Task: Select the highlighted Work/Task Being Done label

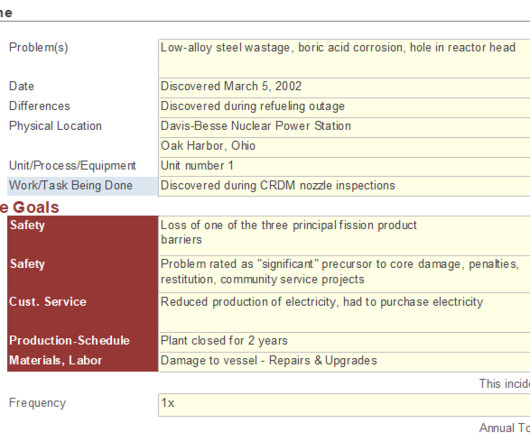Action: 82,186
